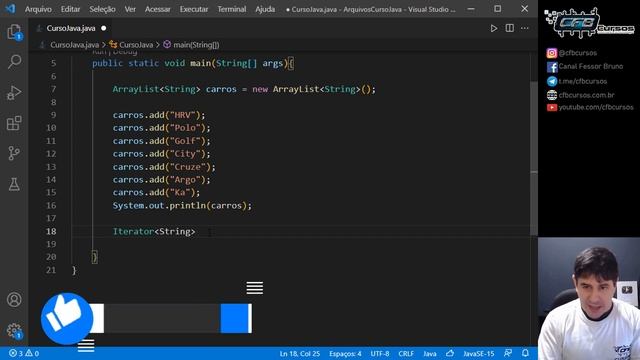Click the System.out.println(carros) line
Screen dimensions: 640x360
(182, 205)
